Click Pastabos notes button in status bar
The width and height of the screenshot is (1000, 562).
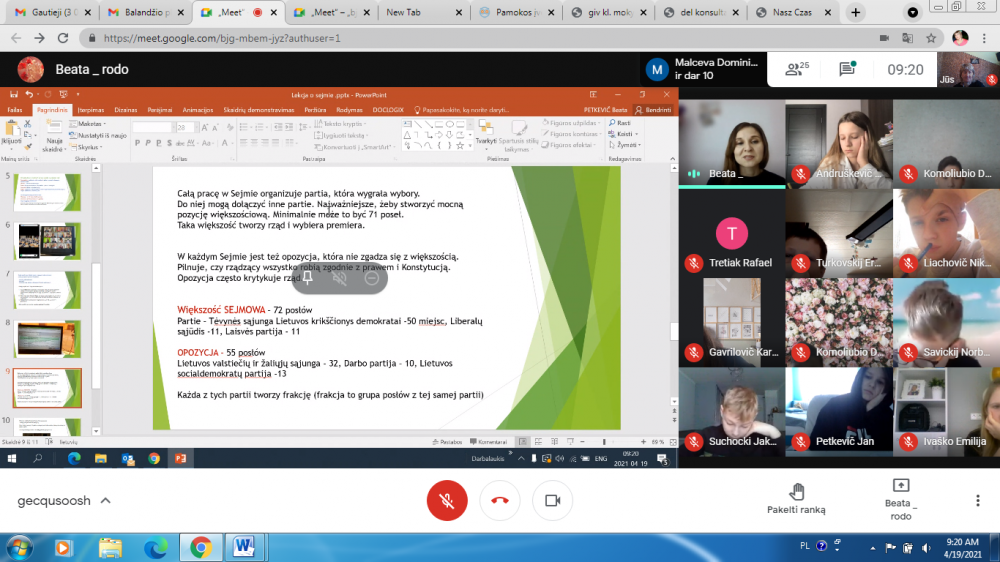coord(447,441)
